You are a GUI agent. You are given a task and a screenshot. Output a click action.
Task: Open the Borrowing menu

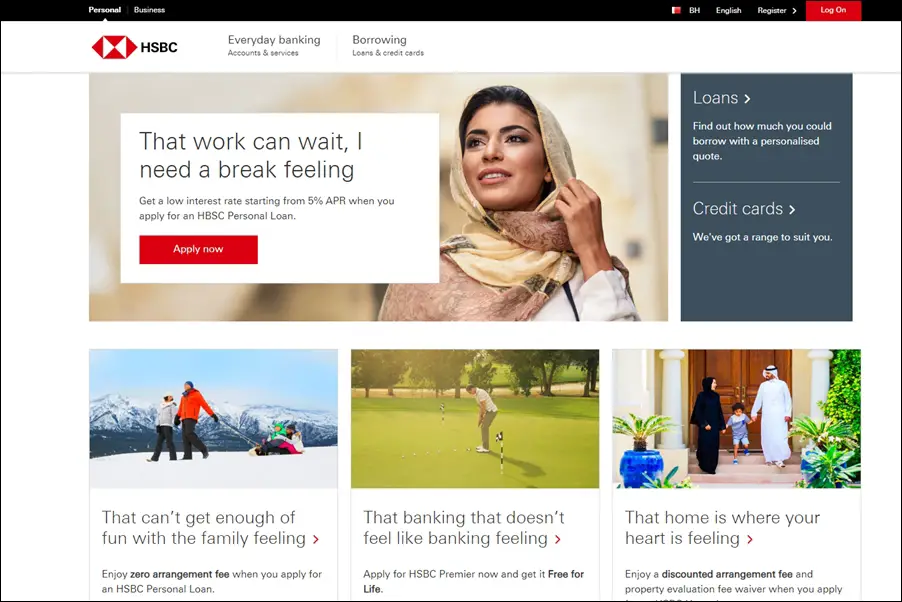click(388, 45)
